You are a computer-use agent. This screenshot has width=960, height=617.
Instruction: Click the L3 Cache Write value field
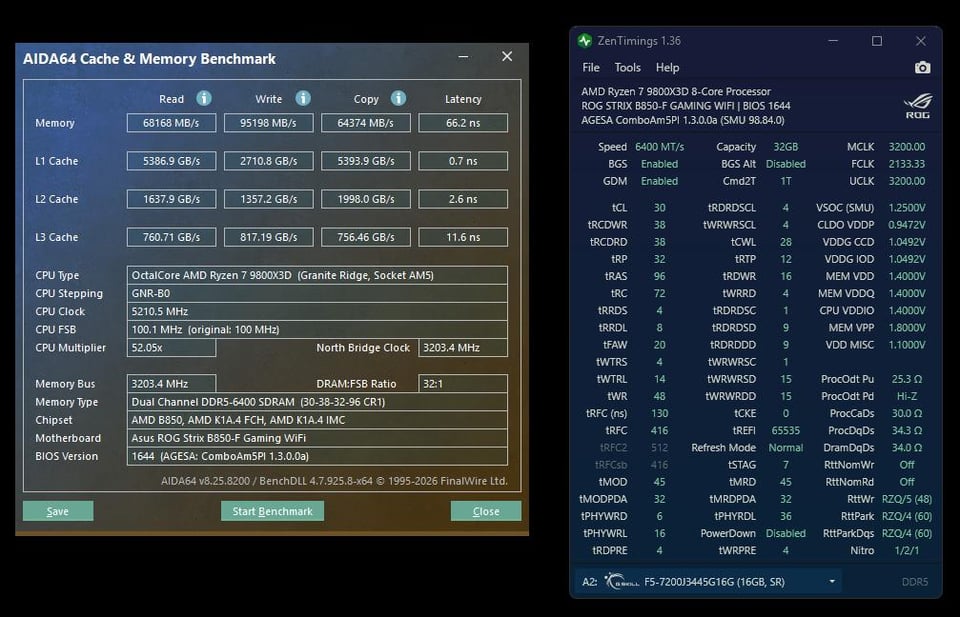pyautogui.click(x=268, y=237)
